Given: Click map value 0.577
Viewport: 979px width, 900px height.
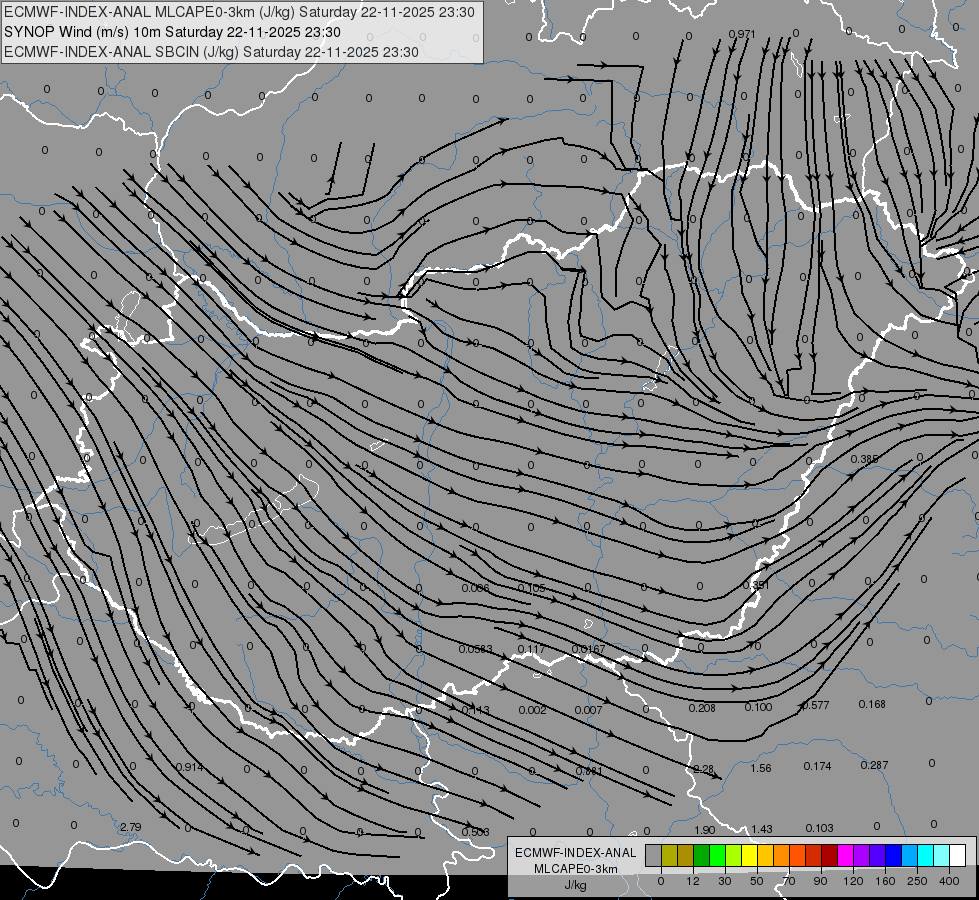Looking at the screenshot, I should (x=815, y=706).
